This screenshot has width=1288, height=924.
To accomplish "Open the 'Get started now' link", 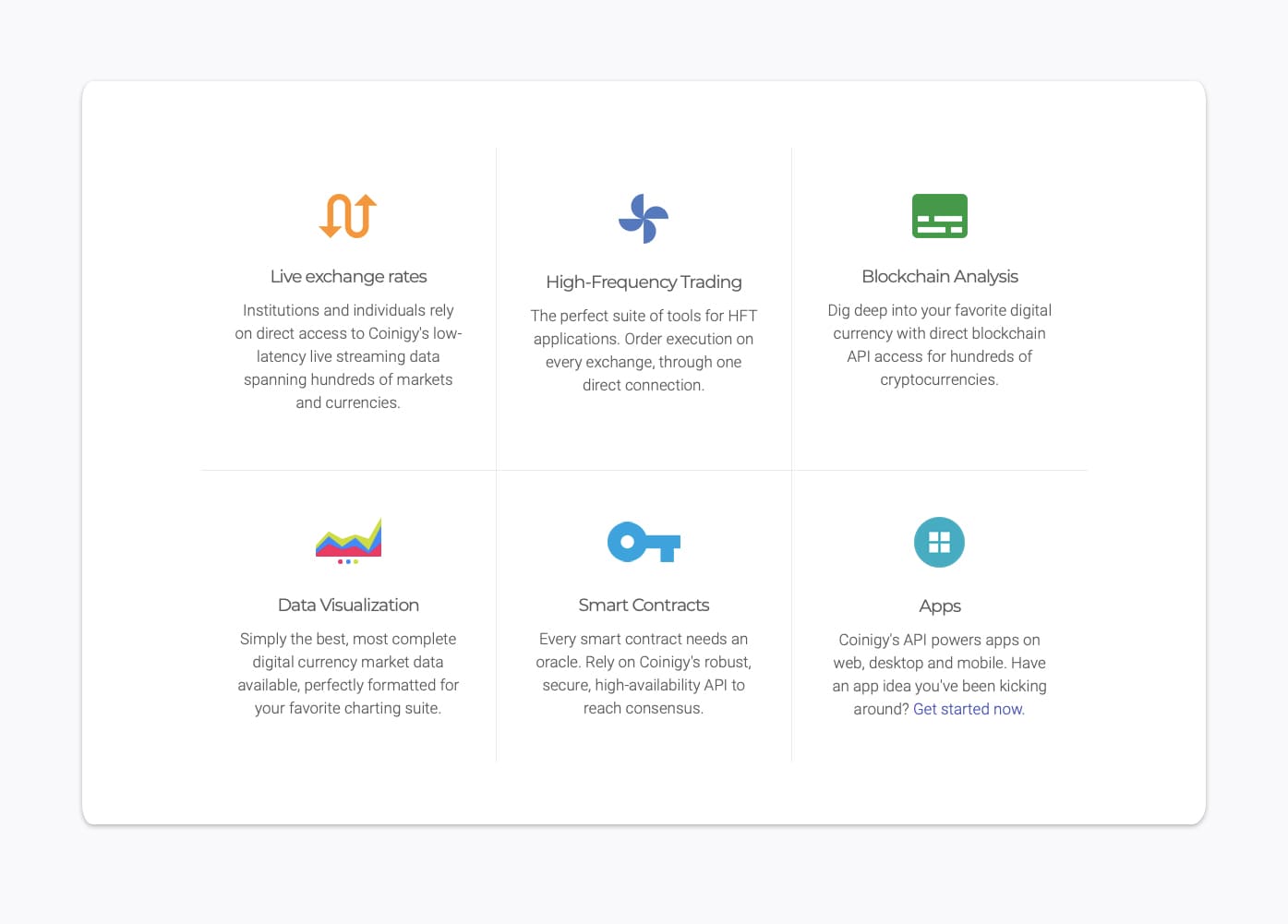I will 969,709.
